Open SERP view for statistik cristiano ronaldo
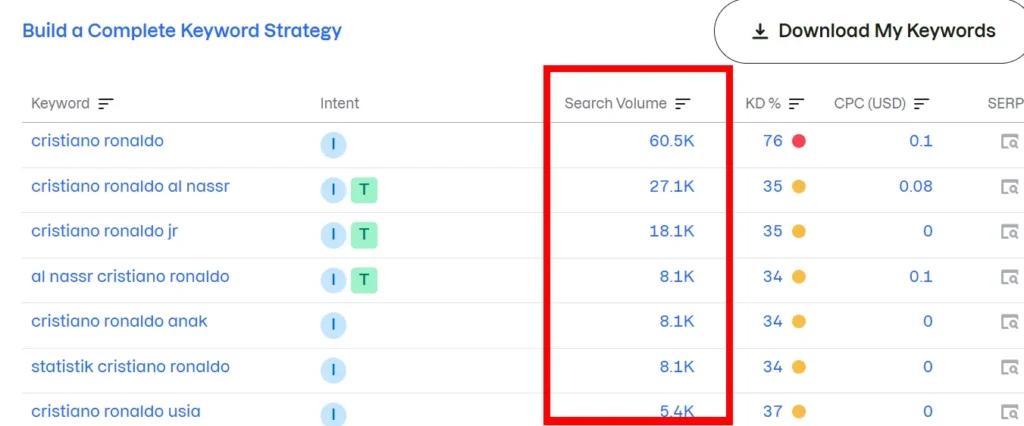This screenshot has height=426, width=1024. point(1010,367)
